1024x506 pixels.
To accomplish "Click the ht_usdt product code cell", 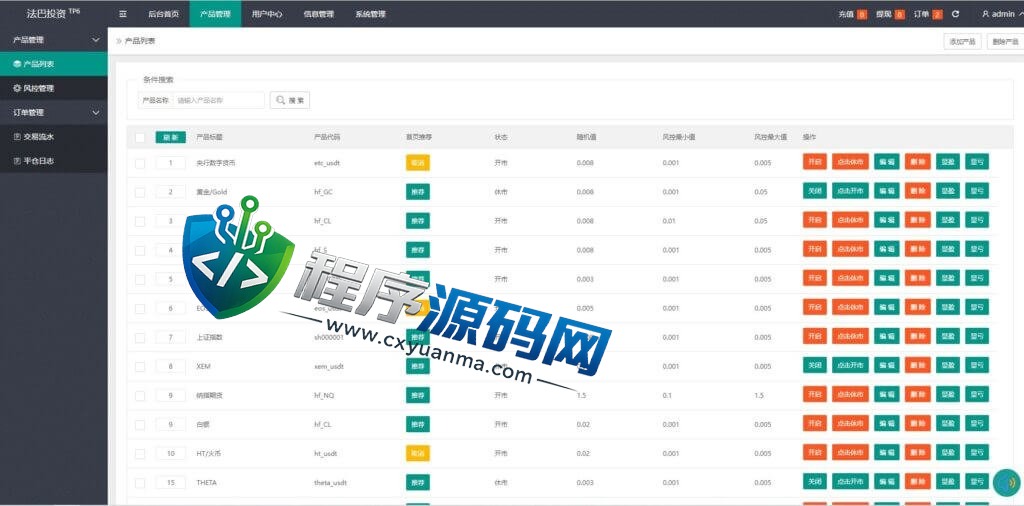I will [x=326, y=453].
